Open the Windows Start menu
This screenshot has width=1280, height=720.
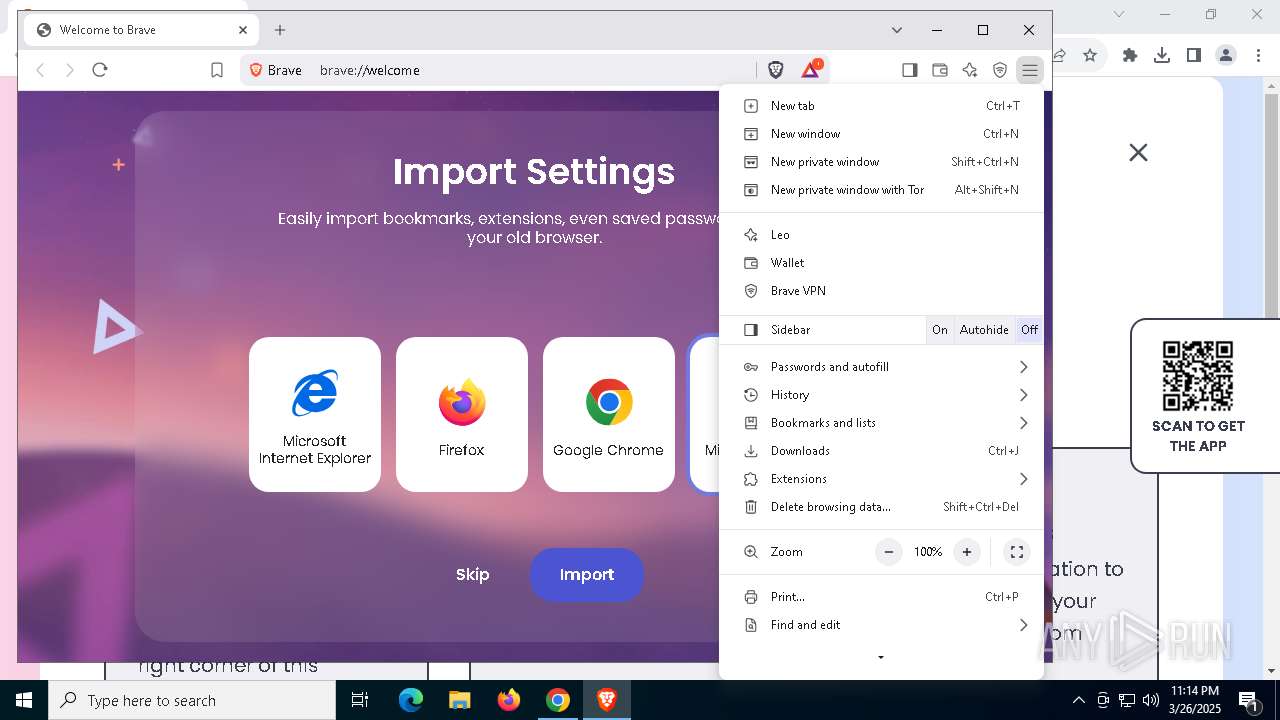click(24, 700)
